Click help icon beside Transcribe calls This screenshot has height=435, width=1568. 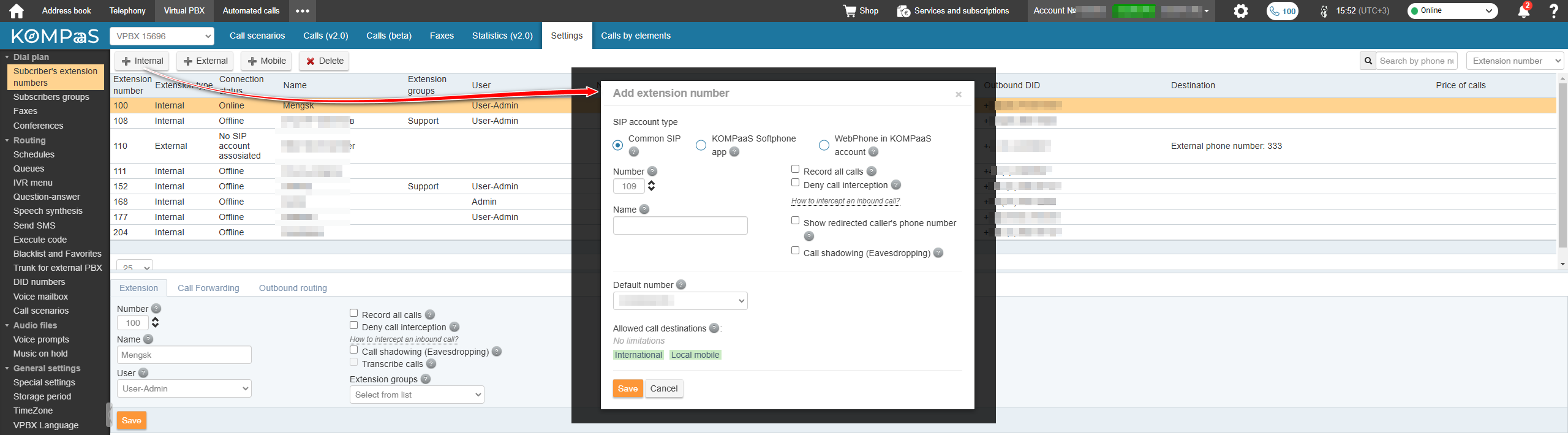(431, 364)
